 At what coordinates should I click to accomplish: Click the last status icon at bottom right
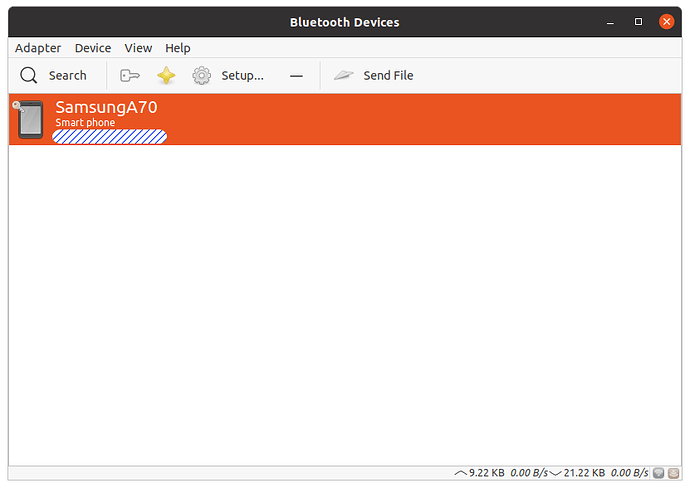click(673, 473)
